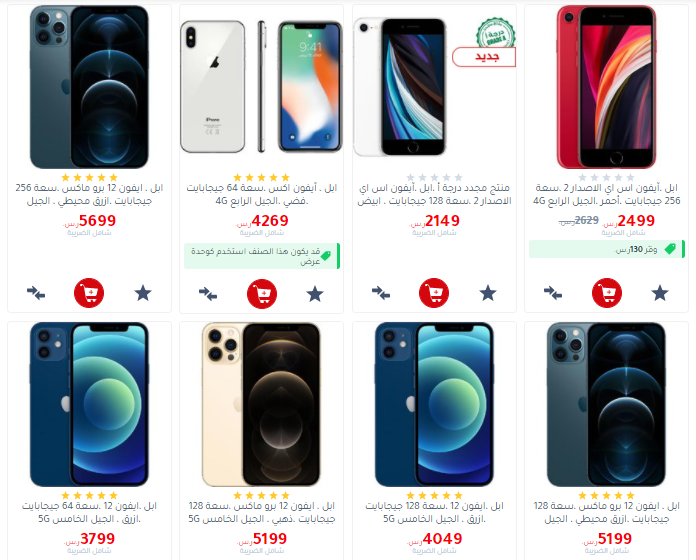Add red iPhone SE 2499 to cart

coord(606,293)
